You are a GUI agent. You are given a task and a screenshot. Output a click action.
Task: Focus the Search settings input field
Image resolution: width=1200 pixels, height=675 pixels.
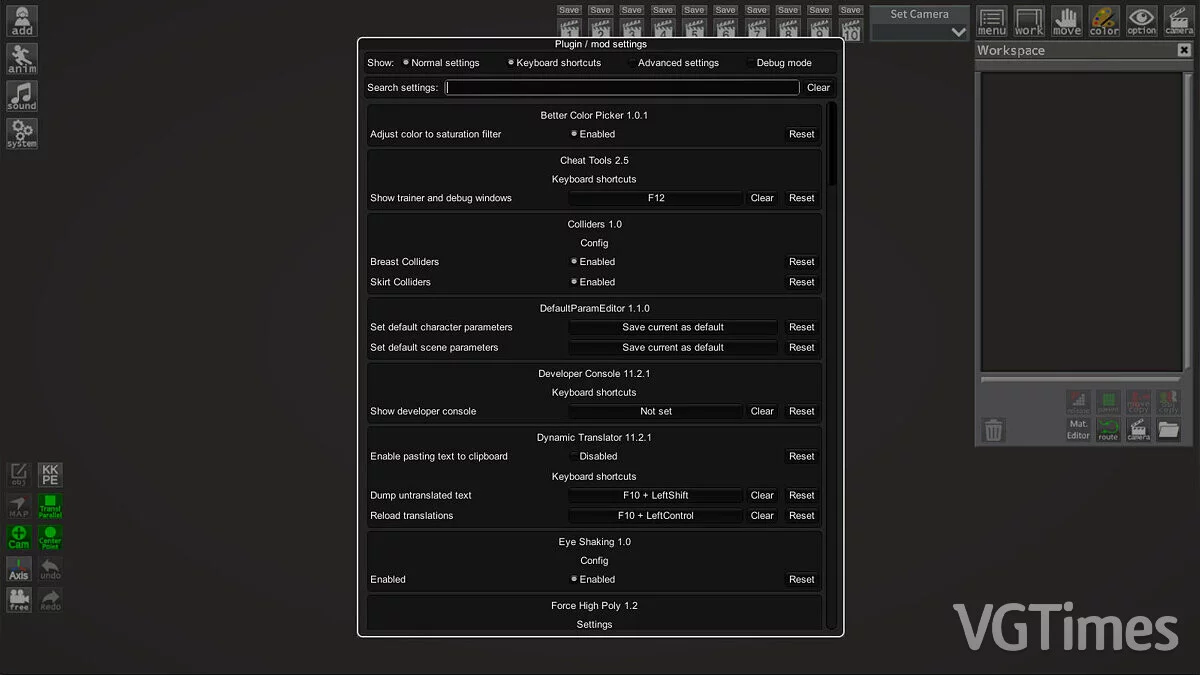tap(622, 88)
